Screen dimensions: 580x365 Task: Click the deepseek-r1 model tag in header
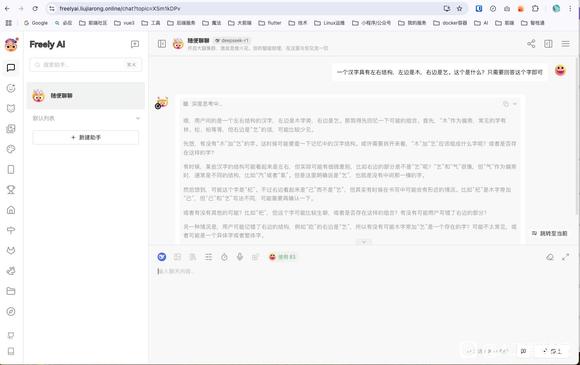click(232, 40)
